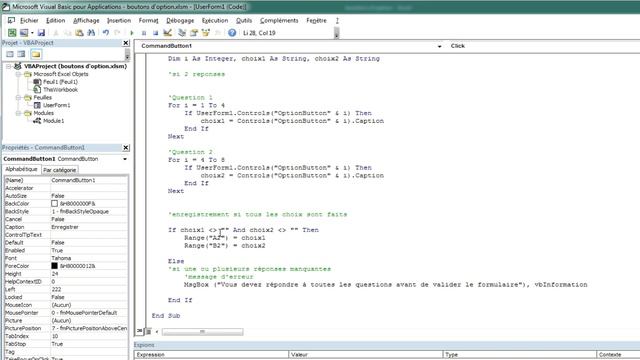Click the View Object icon in Project panel
640x360 pixels.
(x=21, y=54)
